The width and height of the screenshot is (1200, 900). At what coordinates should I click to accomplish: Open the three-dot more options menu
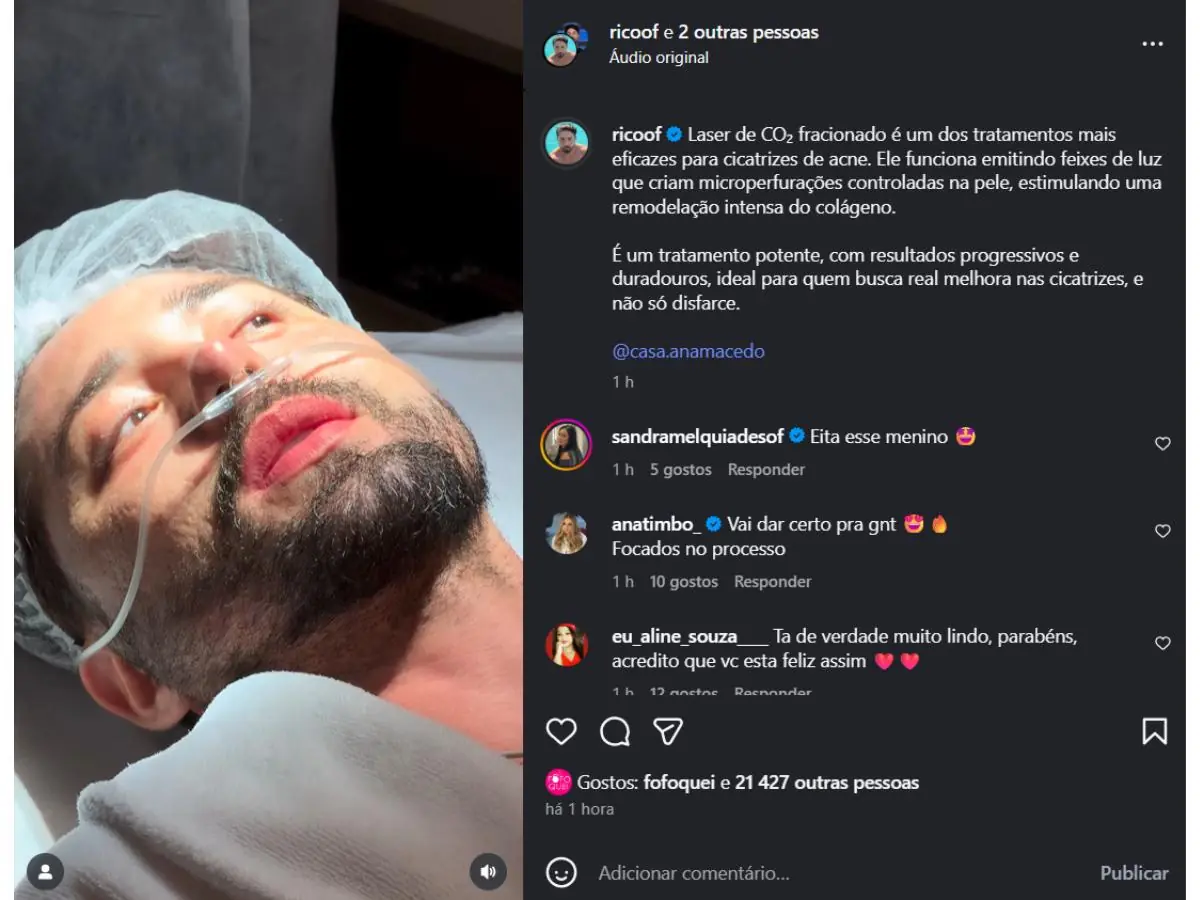tap(1152, 44)
